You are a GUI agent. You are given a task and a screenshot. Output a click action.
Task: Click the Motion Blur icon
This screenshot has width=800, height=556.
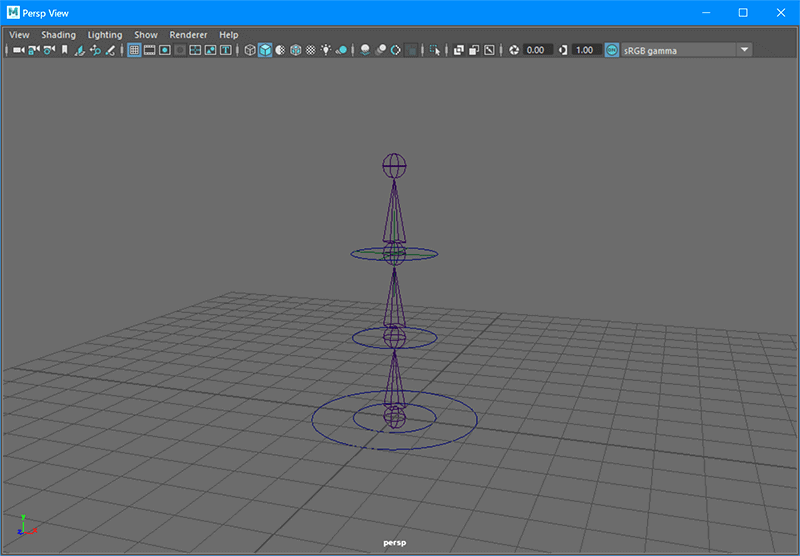coord(380,50)
